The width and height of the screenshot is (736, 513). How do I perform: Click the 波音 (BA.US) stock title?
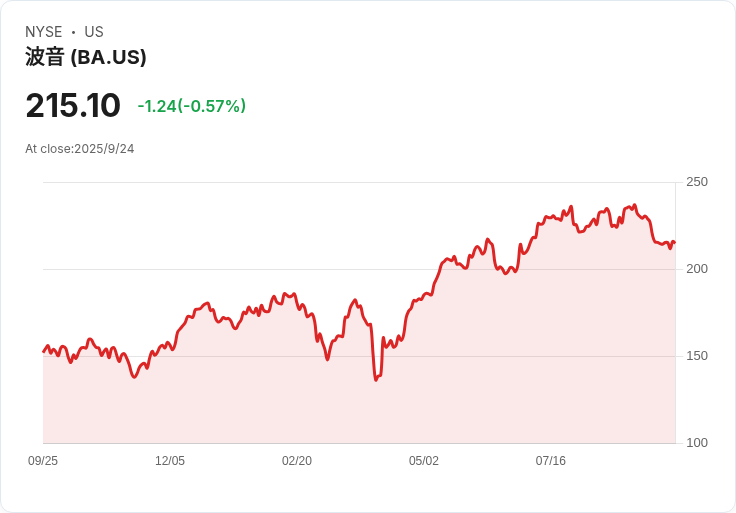(86, 57)
